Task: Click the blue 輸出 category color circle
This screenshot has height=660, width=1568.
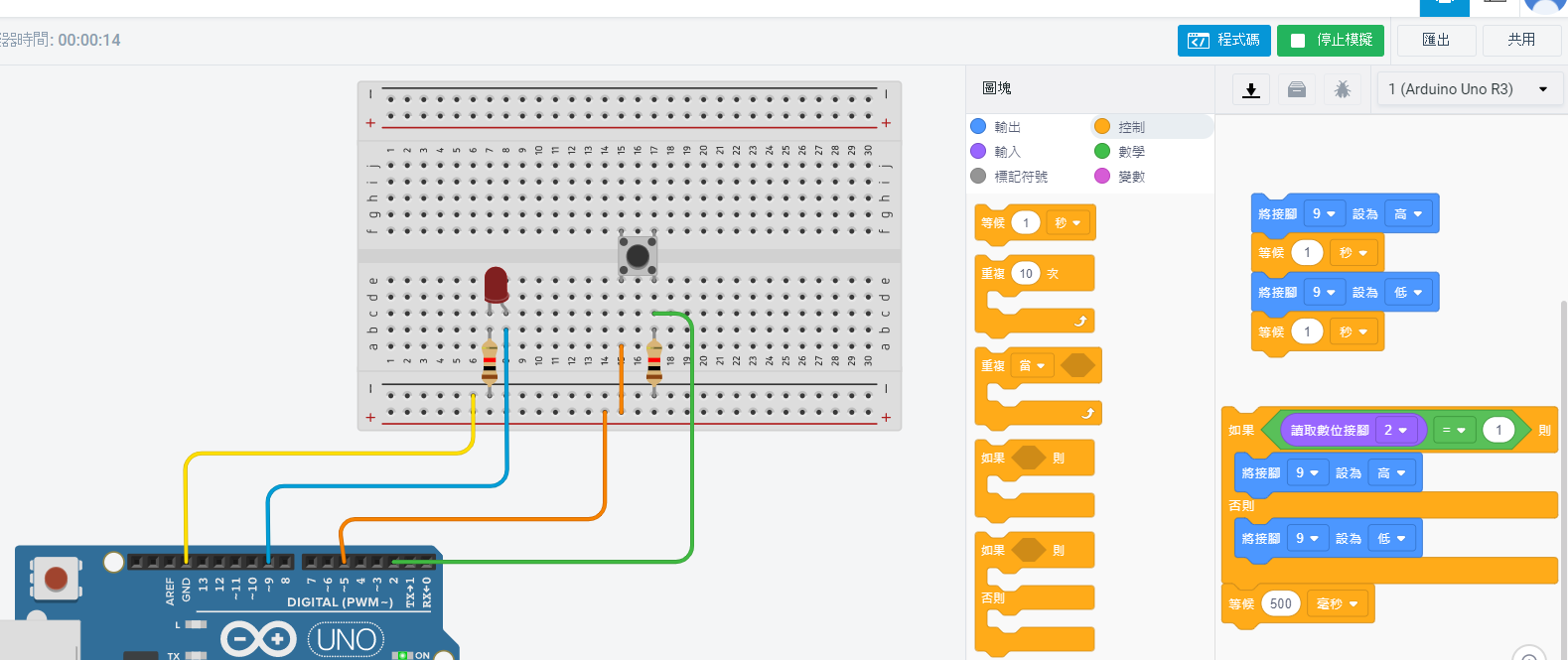Action: pyautogui.click(x=978, y=126)
